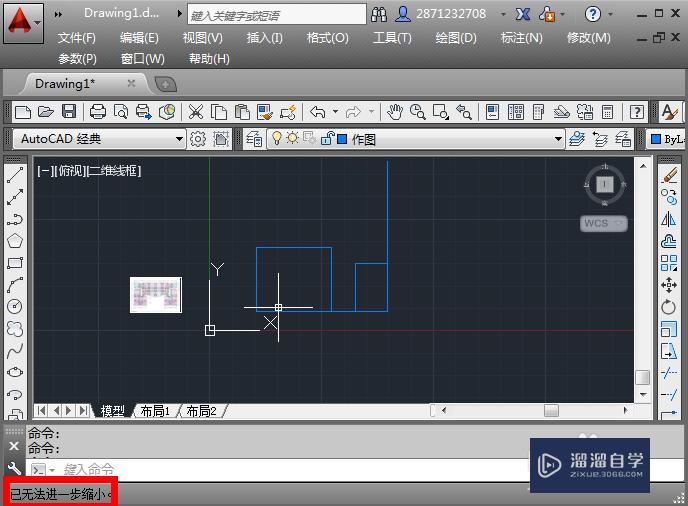
Task: Open recent commands dropdown in command line
Action: (52, 470)
